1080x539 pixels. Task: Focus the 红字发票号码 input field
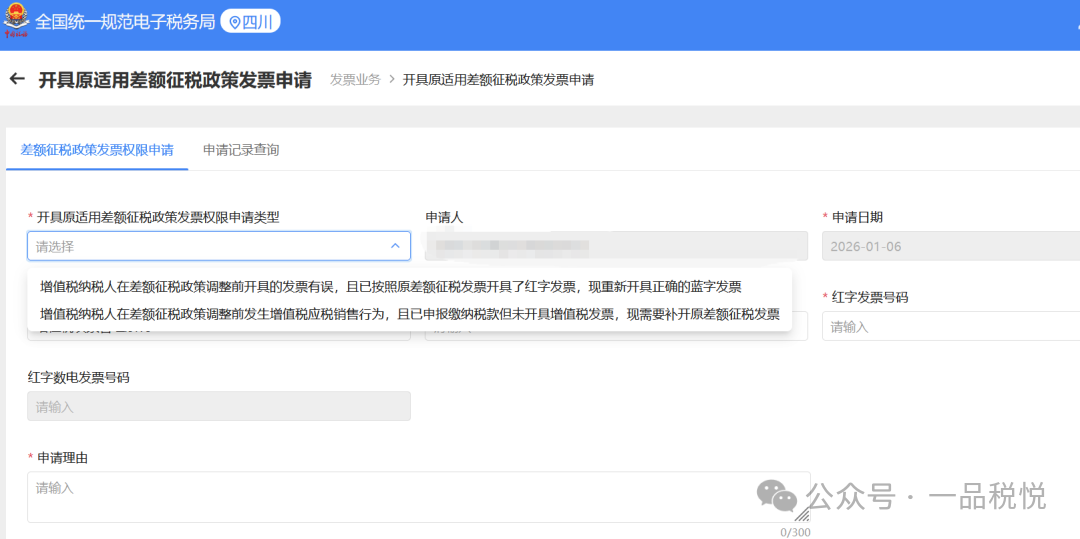point(950,326)
